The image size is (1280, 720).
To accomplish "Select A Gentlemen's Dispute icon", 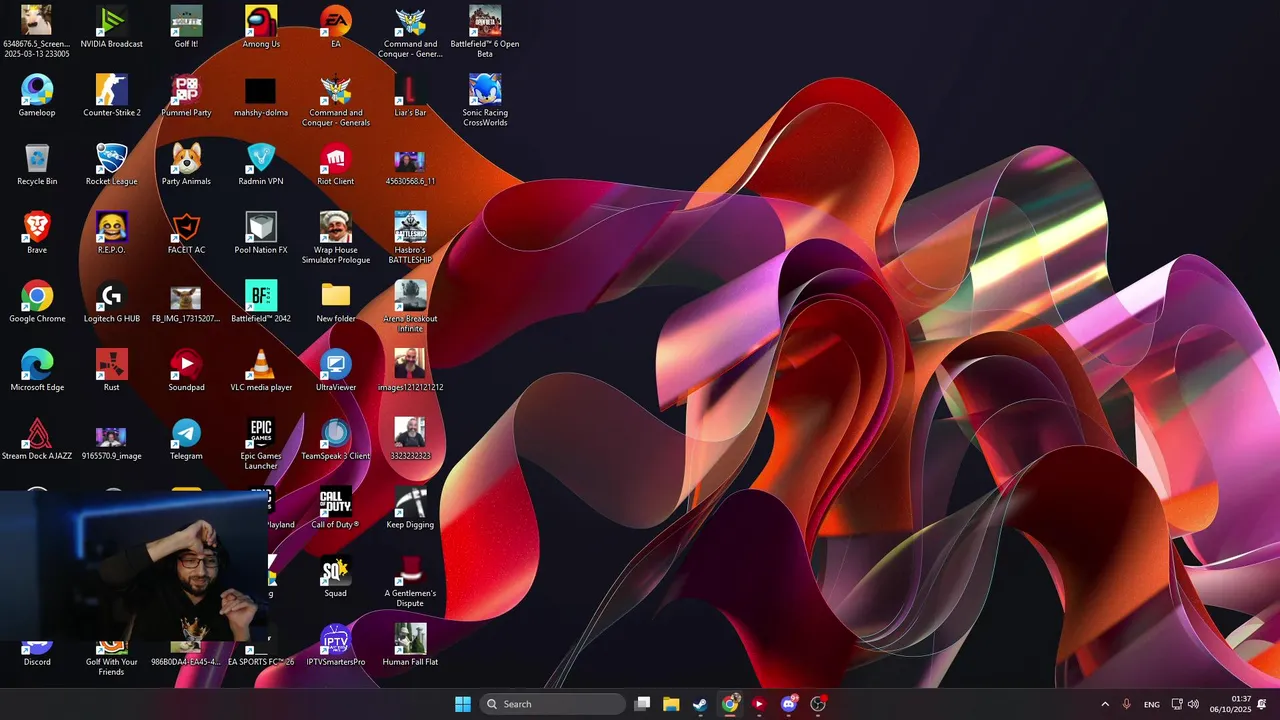I will 410,582.
